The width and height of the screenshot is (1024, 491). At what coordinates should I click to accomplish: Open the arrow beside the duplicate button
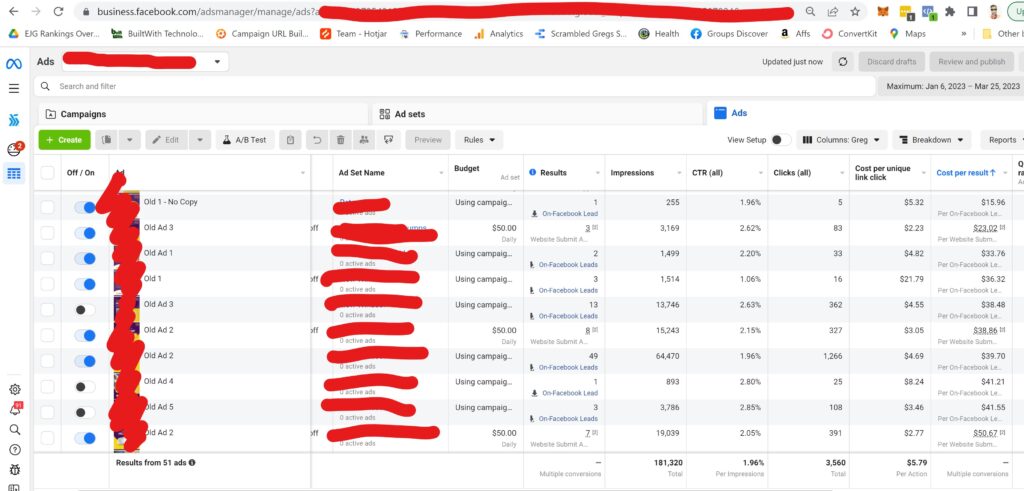(129, 140)
